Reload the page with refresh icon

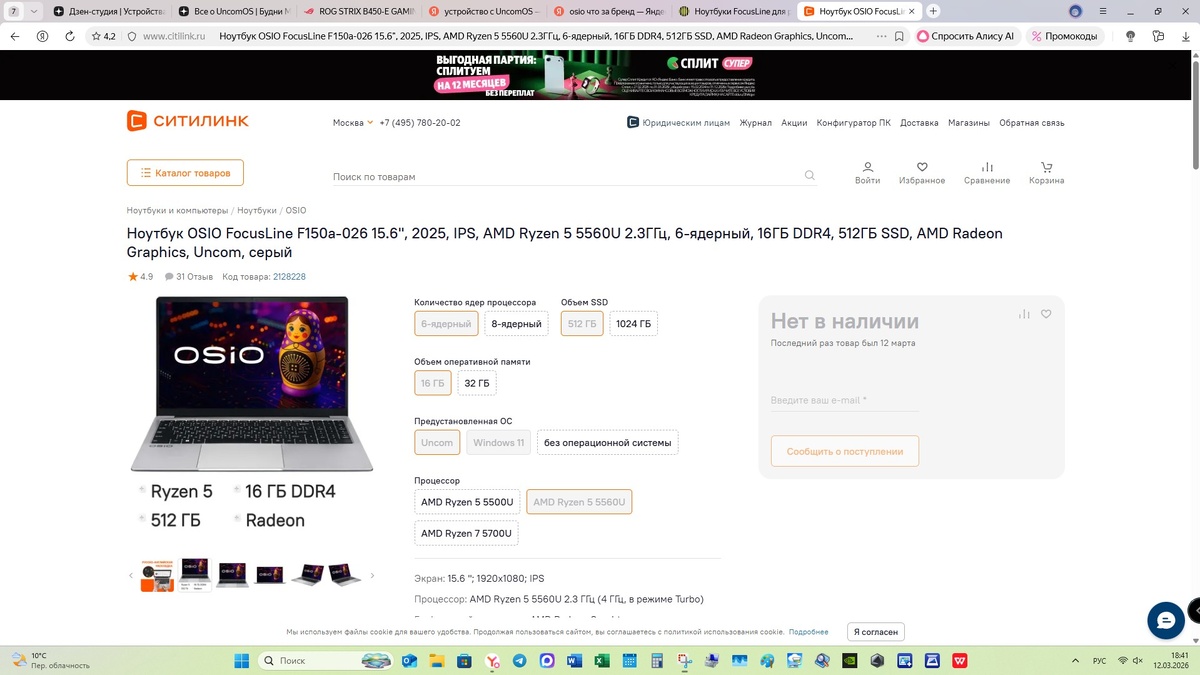(x=70, y=36)
